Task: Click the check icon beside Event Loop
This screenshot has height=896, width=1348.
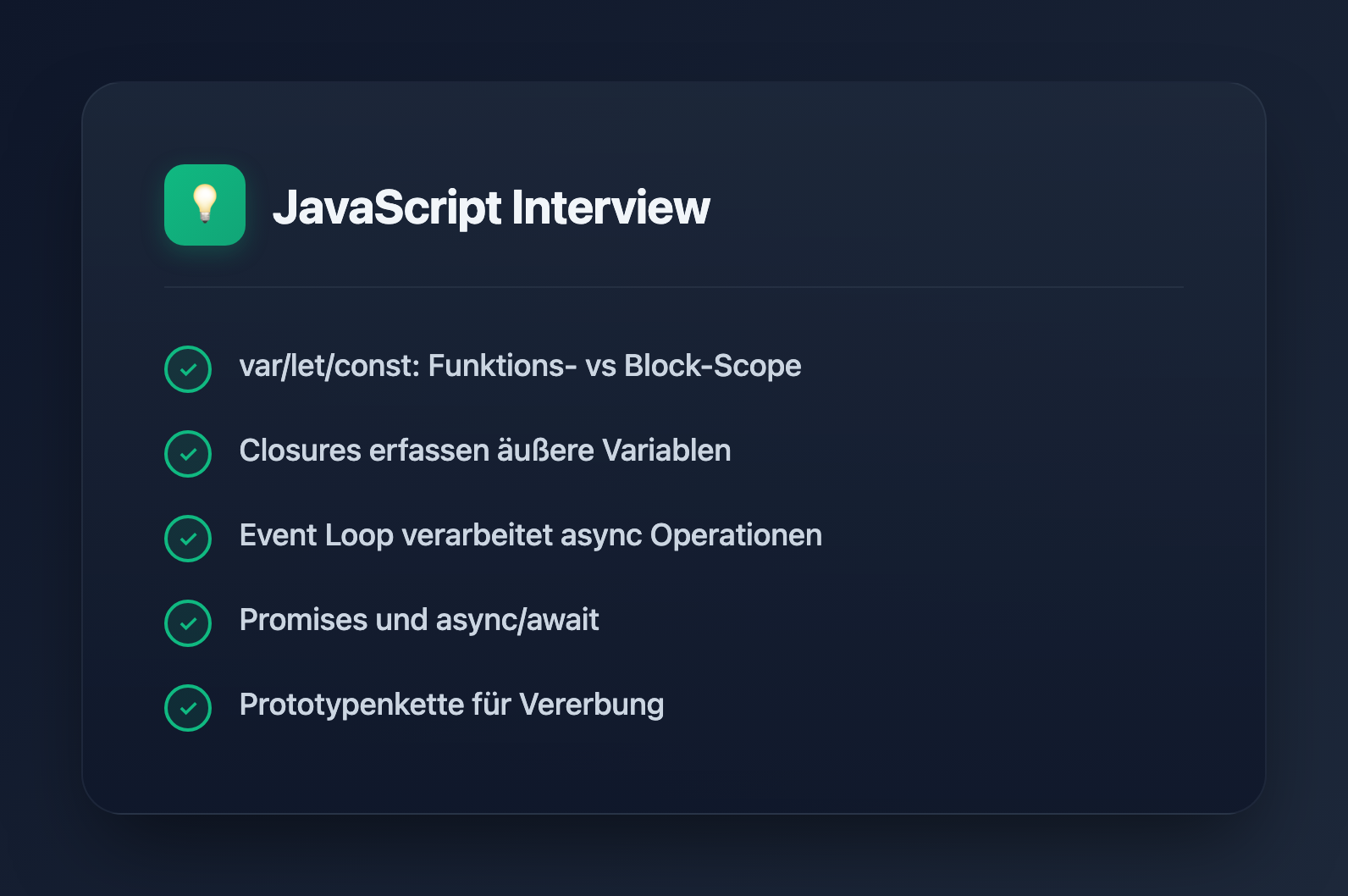Action: click(x=188, y=539)
